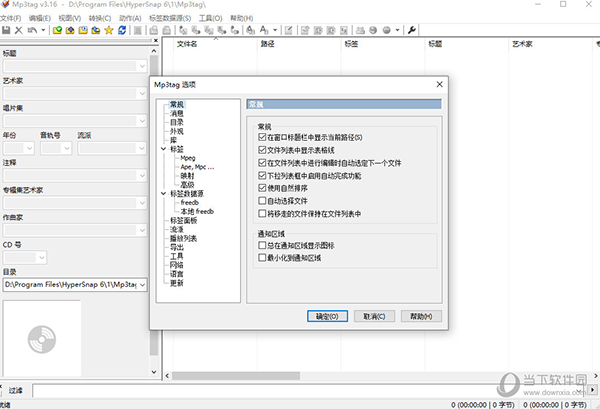600x409 pixels.
Task: Click the 帮助(H) dialog button
Action: tap(421, 316)
